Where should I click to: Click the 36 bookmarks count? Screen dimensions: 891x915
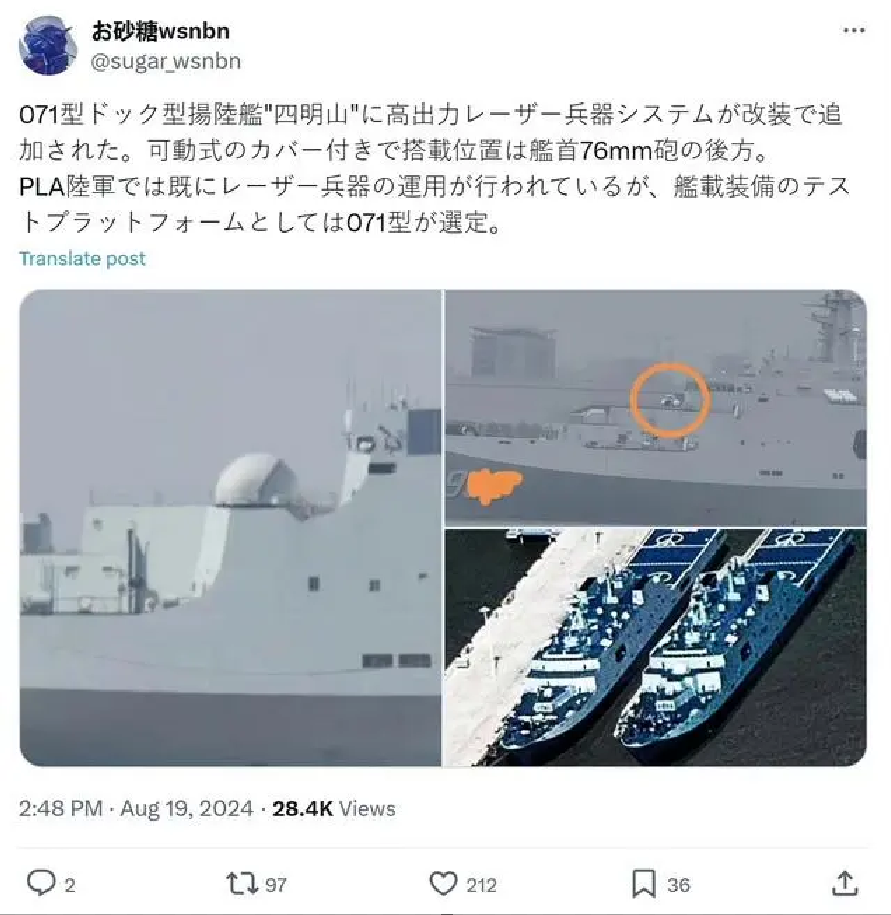pyautogui.click(x=679, y=885)
